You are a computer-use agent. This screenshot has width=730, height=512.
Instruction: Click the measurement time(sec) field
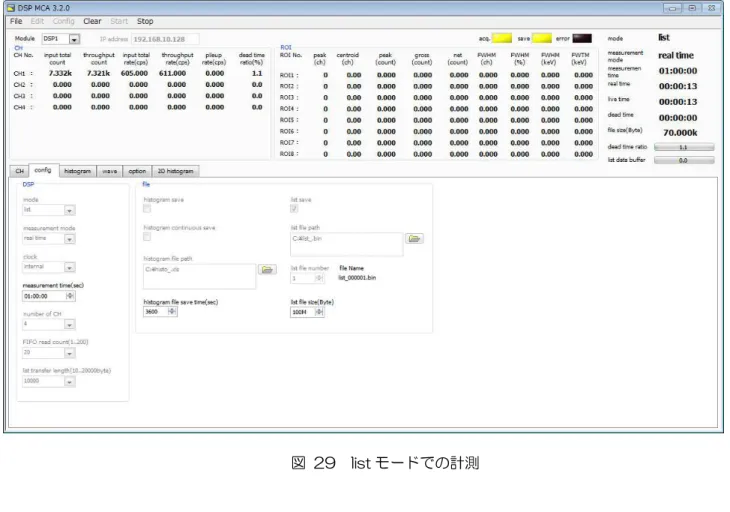(x=44, y=296)
